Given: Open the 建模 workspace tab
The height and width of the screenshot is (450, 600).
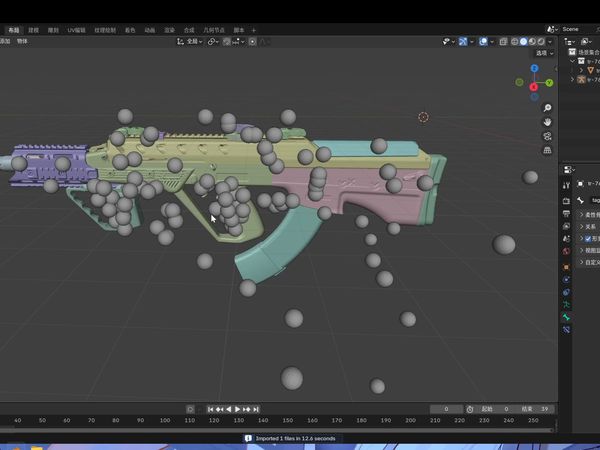Looking at the screenshot, I should [34, 30].
